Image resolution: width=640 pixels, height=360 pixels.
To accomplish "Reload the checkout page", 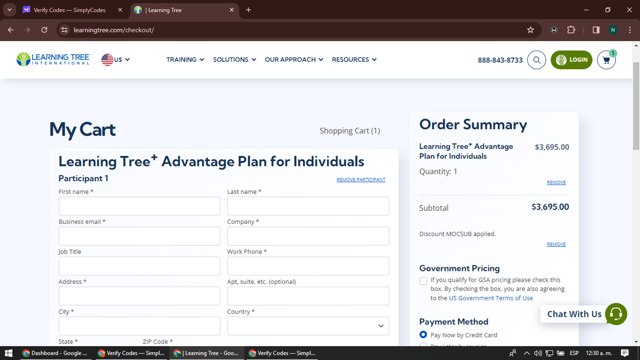I will pyautogui.click(x=44, y=30).
